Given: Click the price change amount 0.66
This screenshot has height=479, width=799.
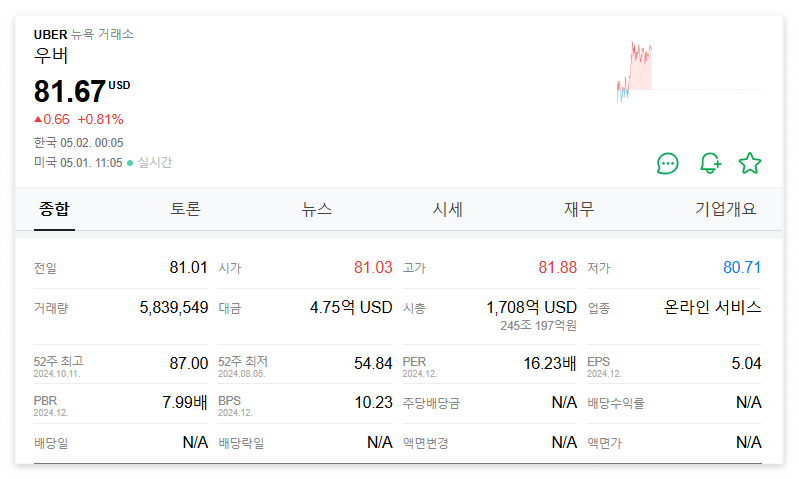Looking at the screenshot, I should click(56, 119).
